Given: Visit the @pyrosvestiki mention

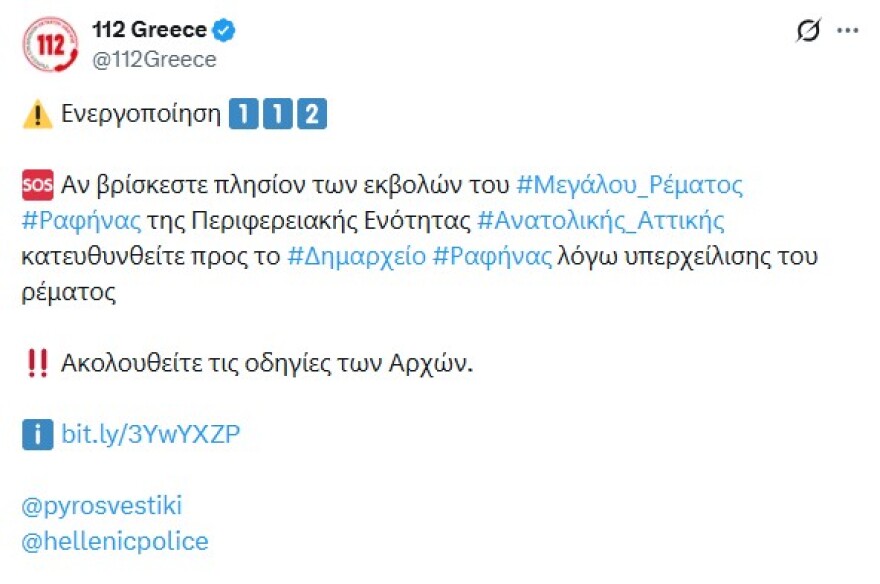Looking at the screenshot, I should pyautogui.click(x=101, y=506).
